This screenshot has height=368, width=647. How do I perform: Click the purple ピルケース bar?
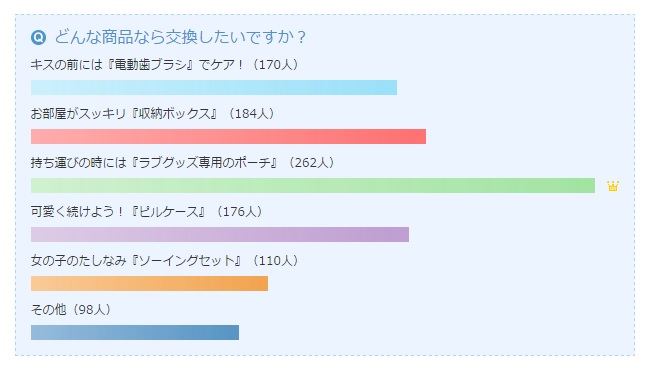coord(220,234)
